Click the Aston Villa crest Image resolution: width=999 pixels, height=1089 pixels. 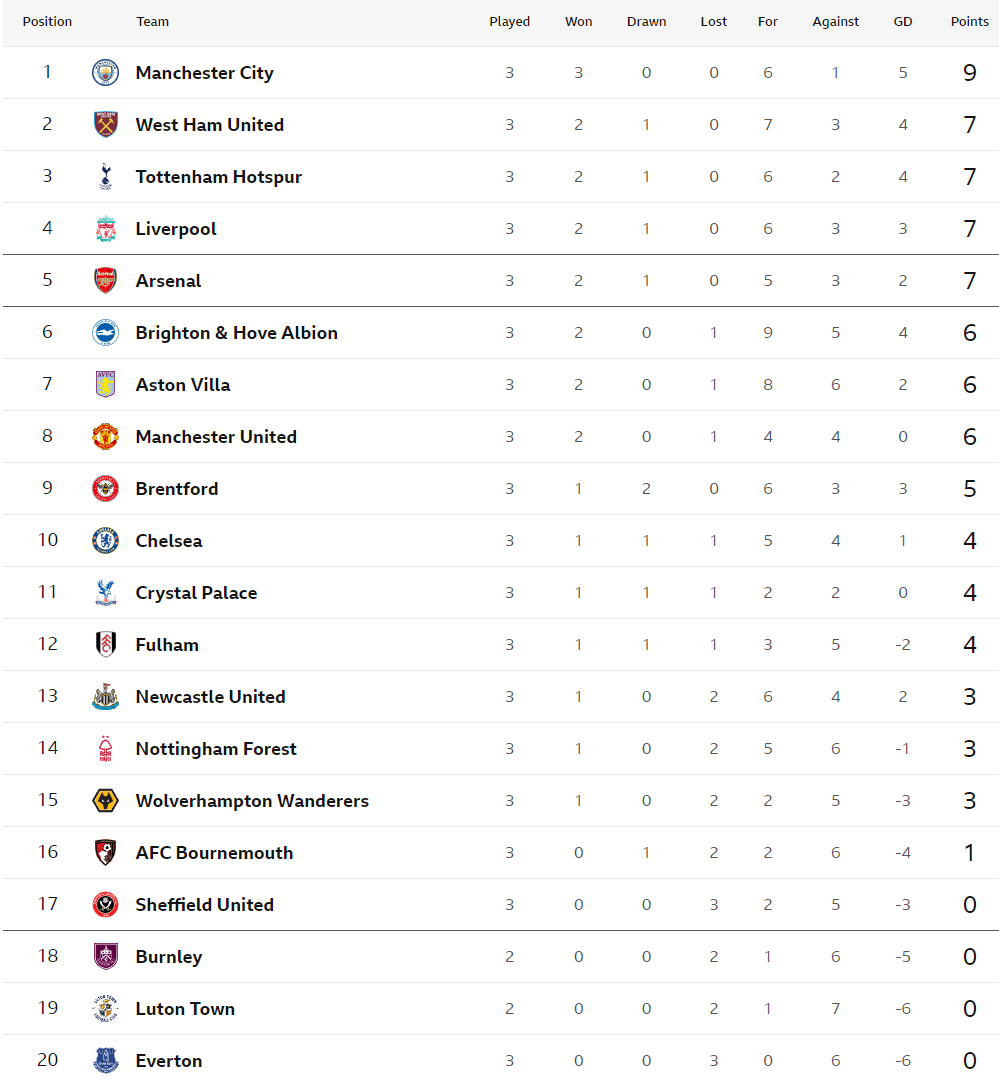click(x=106, y=384)
